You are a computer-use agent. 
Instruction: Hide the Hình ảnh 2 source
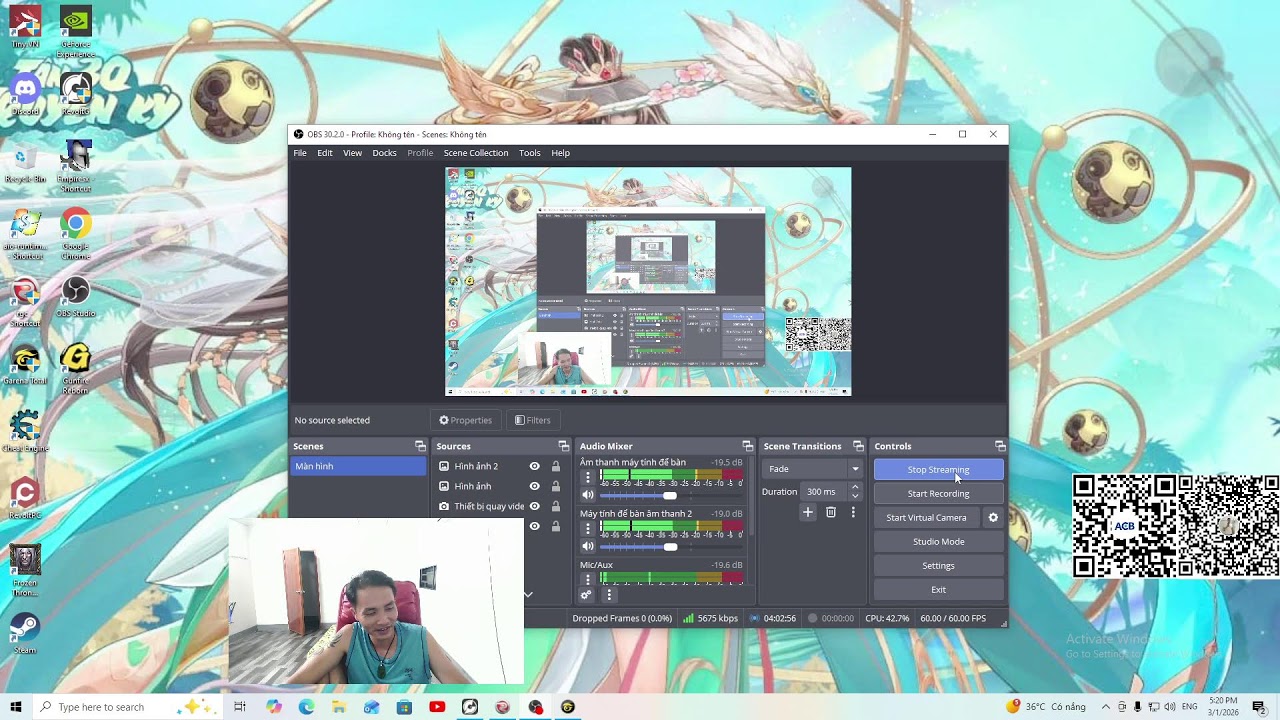click(x=534, y=466)
